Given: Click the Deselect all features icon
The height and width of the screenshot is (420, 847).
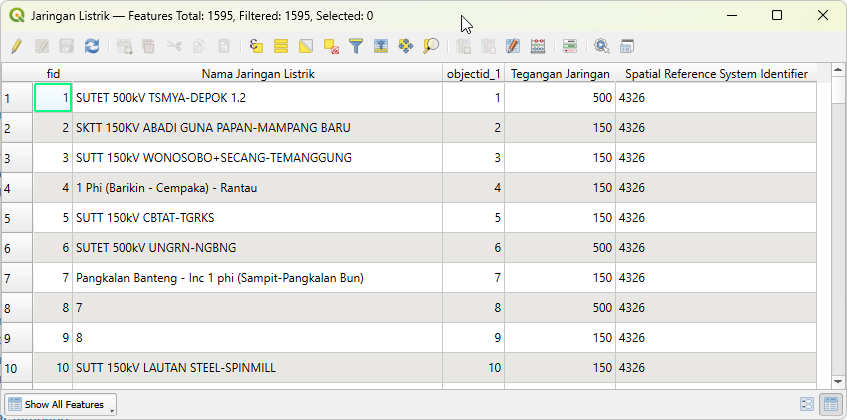Looking at the screenshot, I should [331, 46].
